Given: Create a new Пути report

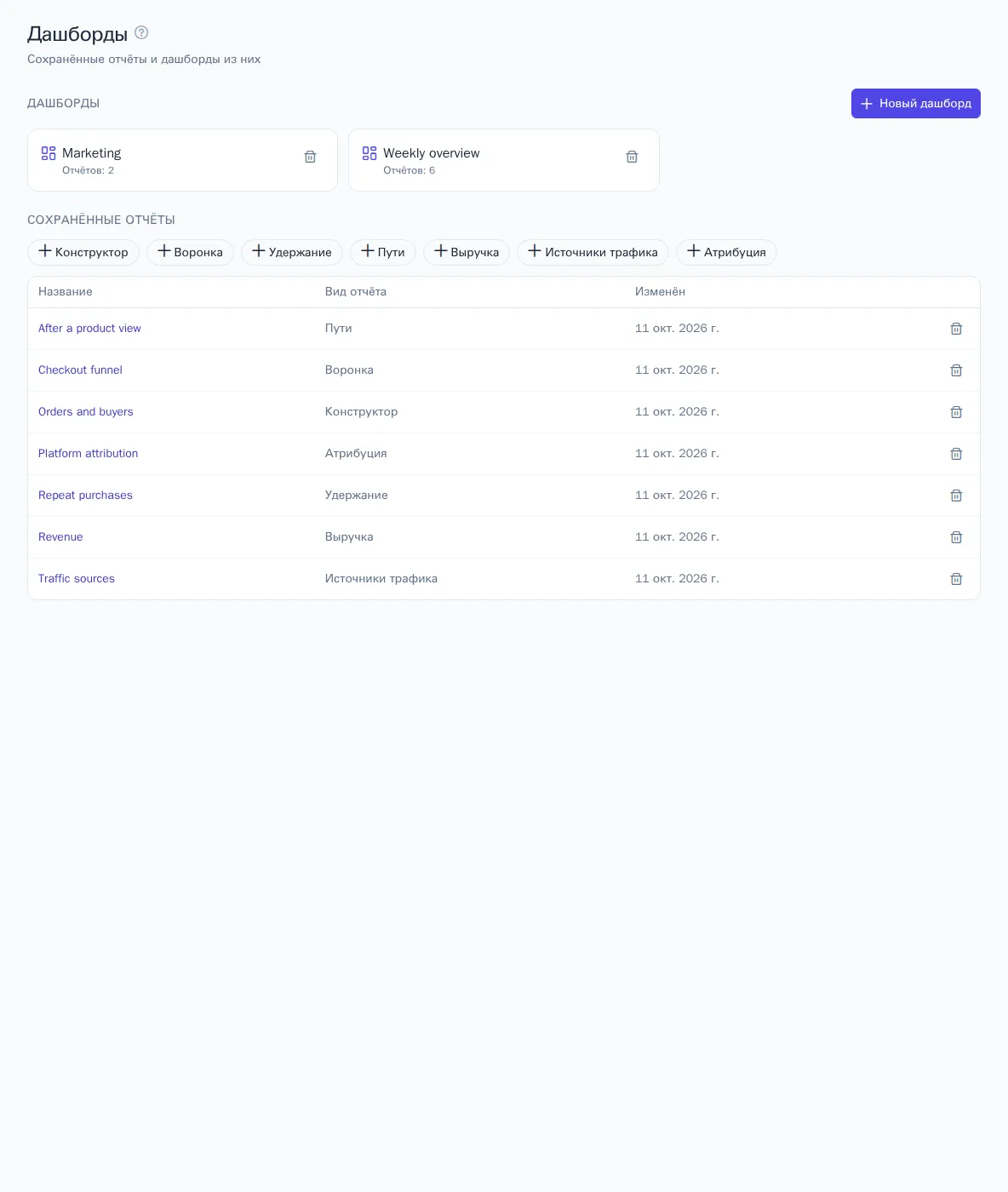Looking at the screenshot, I should (383, 252).
